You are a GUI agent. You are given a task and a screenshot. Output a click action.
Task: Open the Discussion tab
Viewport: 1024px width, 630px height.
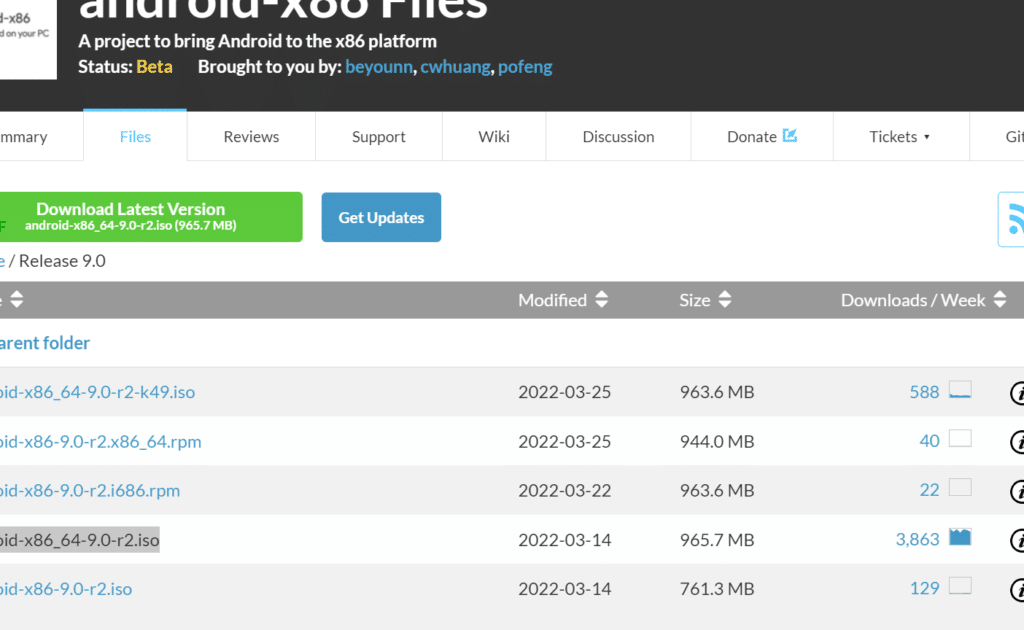618,137
